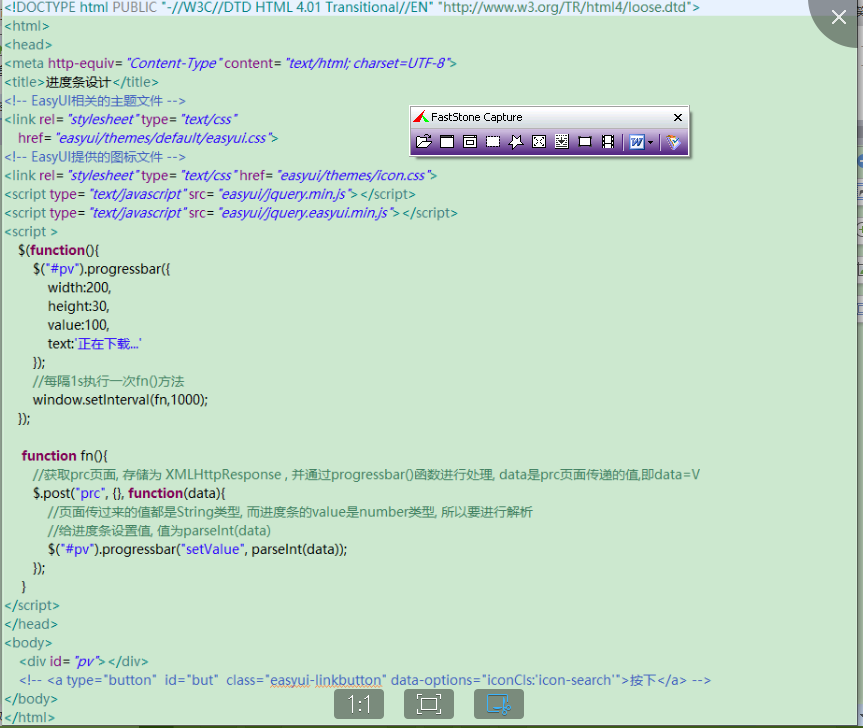Select Capture Fixed Region tool
863x728 pixels.
coord(585,142)
